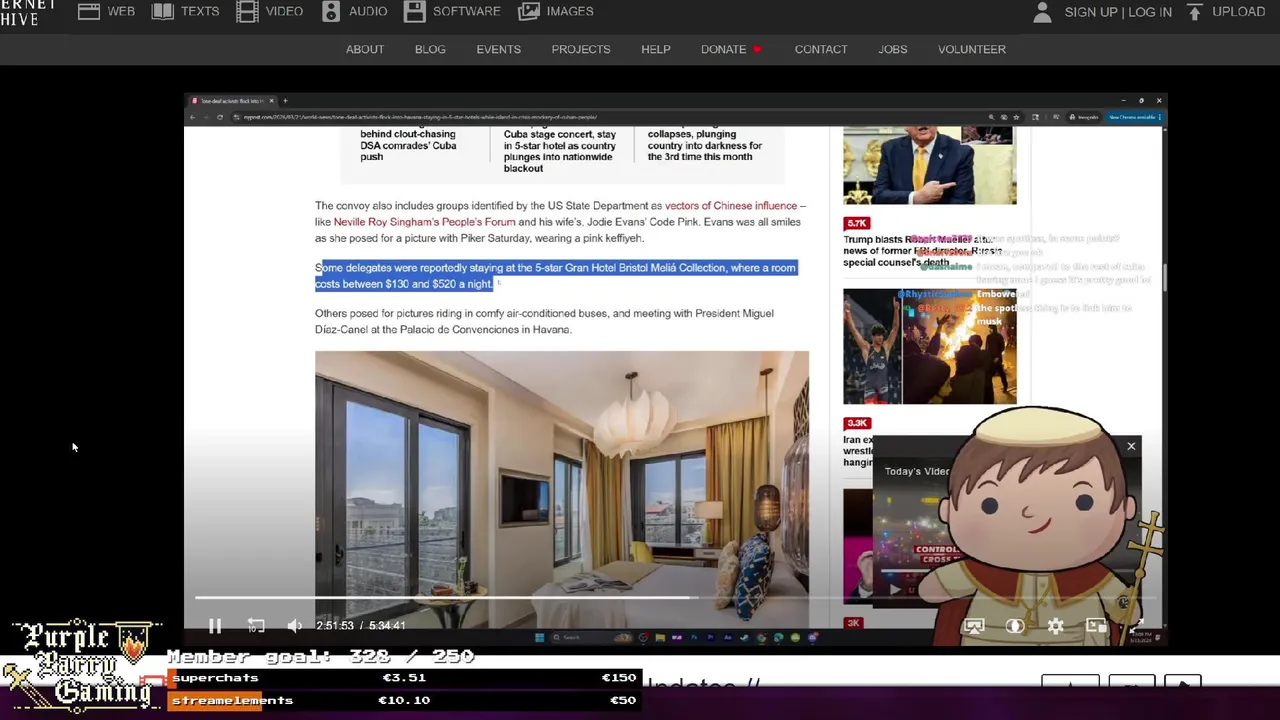
Task: Click the Member goal 328 / 250 text
Action: point(320,656)
